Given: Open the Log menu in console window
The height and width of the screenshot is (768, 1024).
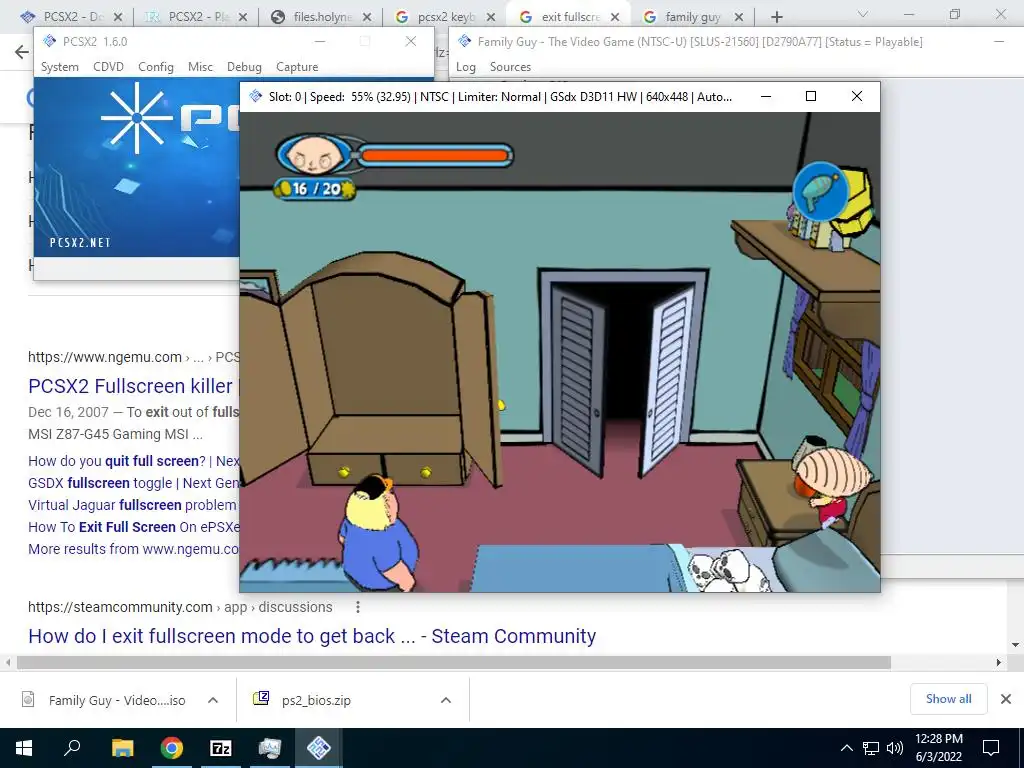Looking at the screenshot, I should tap(466, 67).
